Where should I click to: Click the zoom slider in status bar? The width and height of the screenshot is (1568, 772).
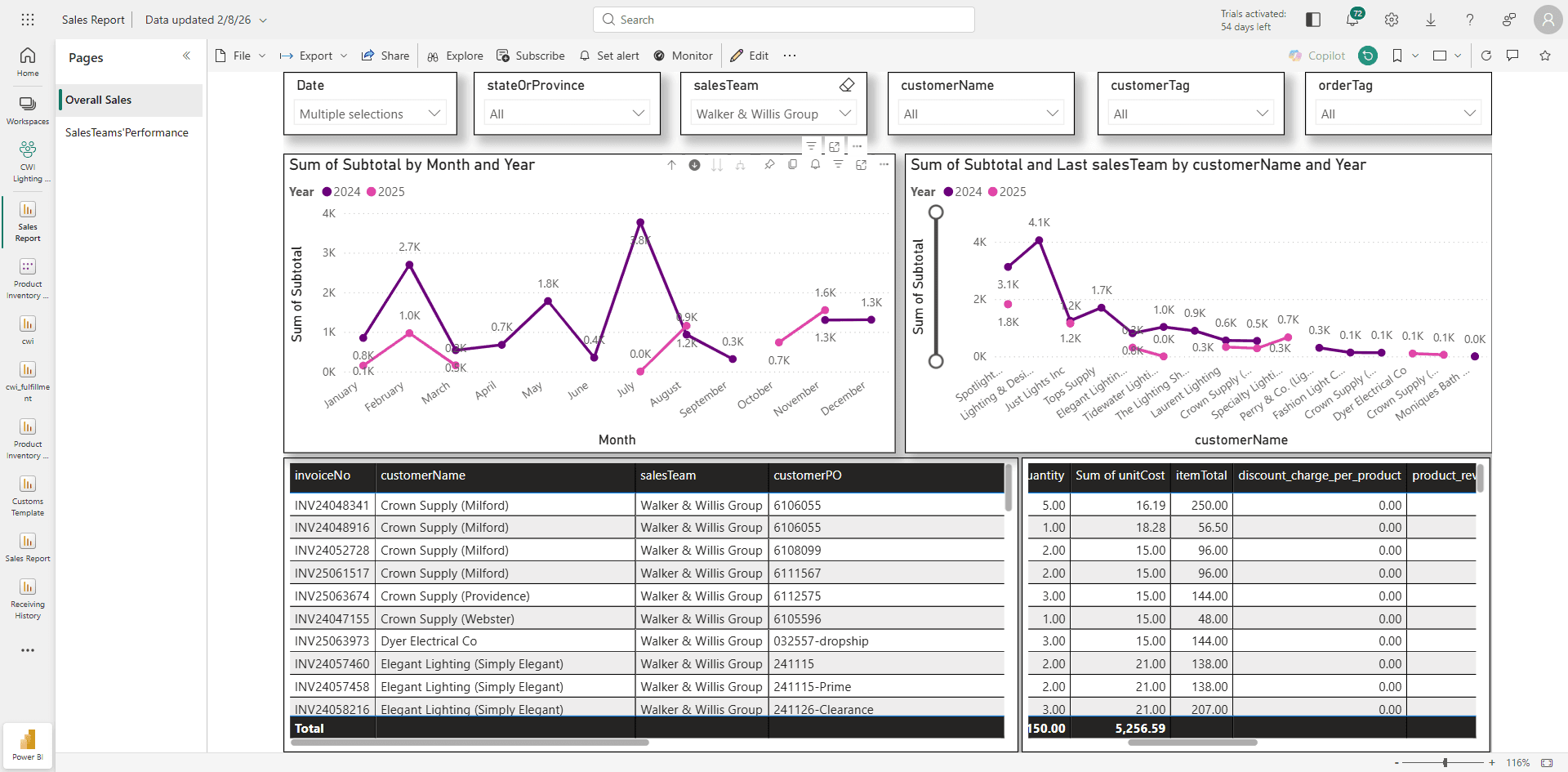1445,762
